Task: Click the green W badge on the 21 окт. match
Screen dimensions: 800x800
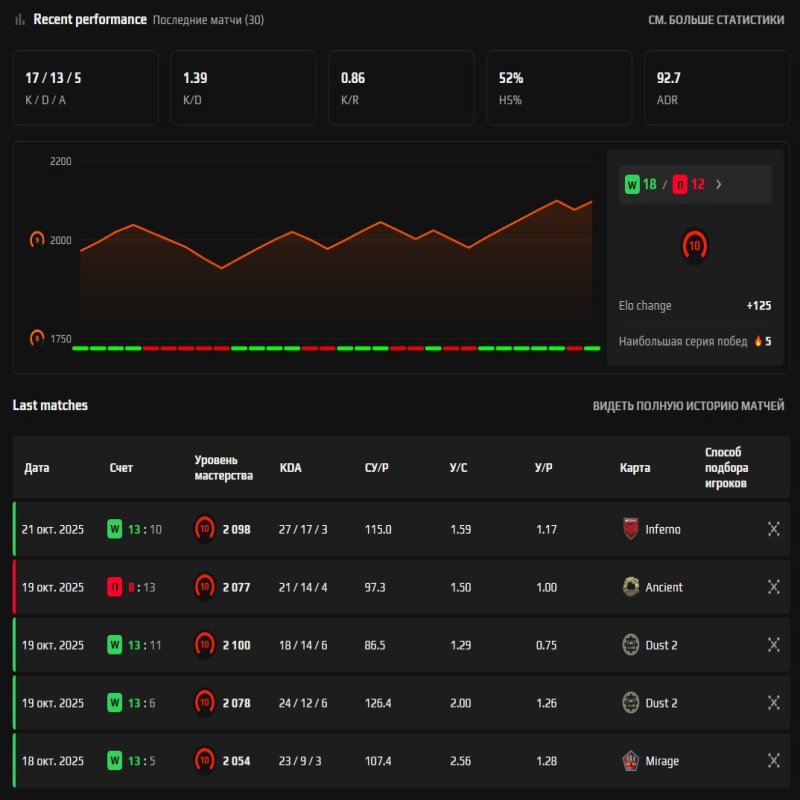Action: click(x=117, y=530)
